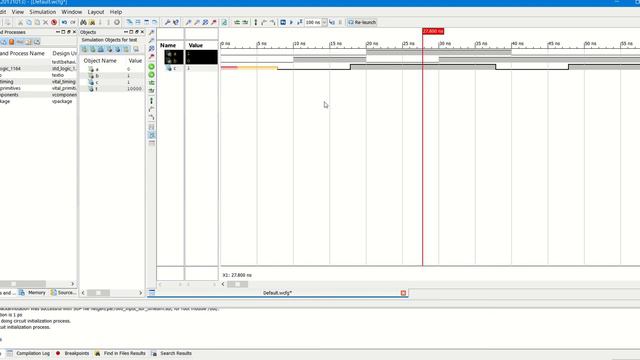The width and height of the screenshot is (640, 360).
Task: Click the Paste icon in main toolbar
Action: (x=37, y=22)
